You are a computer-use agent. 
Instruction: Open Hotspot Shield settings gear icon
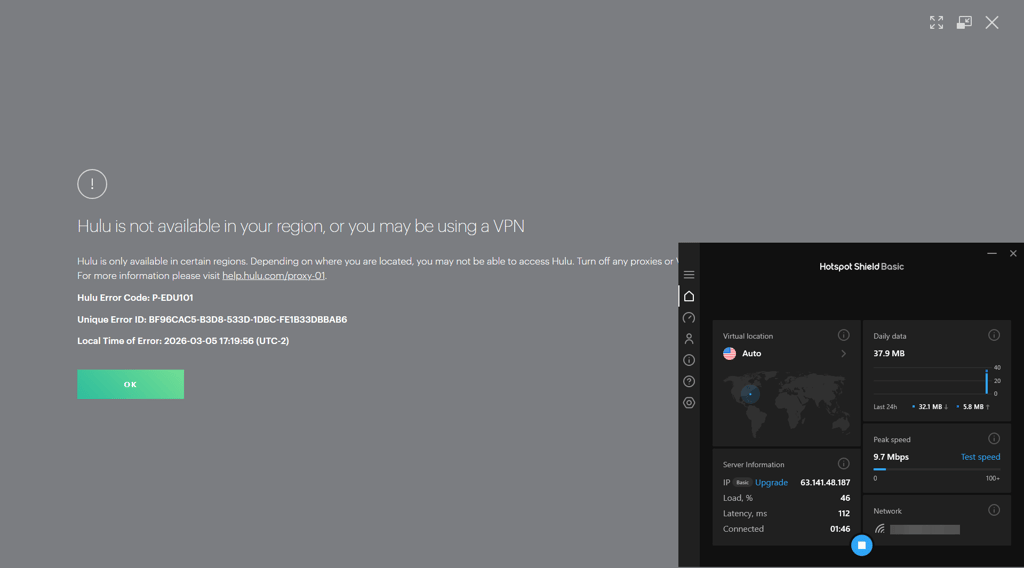(x=689, y=403)
